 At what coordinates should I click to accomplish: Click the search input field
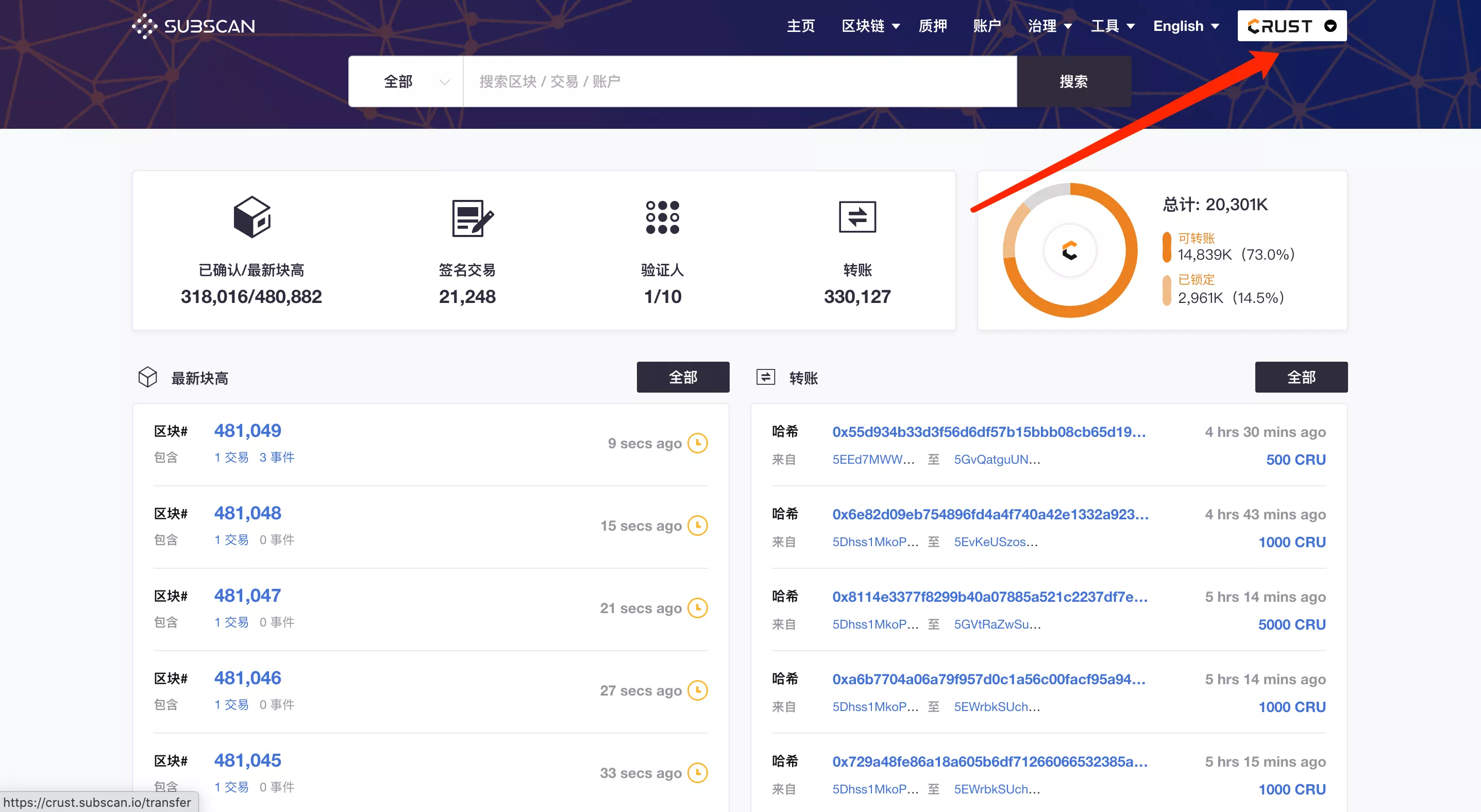pos(739,81)
